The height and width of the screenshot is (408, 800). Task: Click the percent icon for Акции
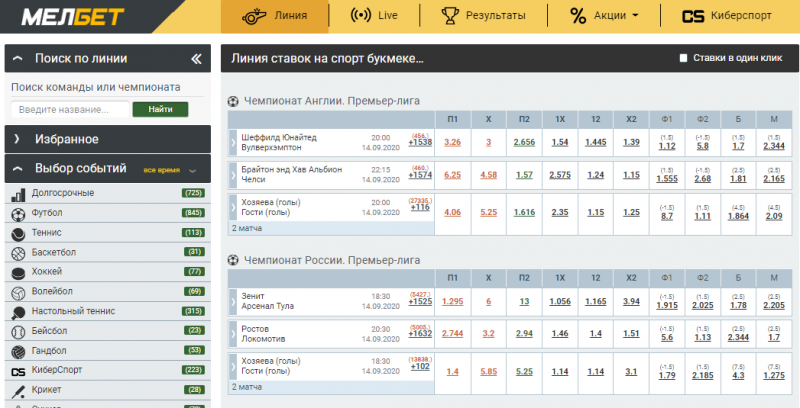coord(578,16)
